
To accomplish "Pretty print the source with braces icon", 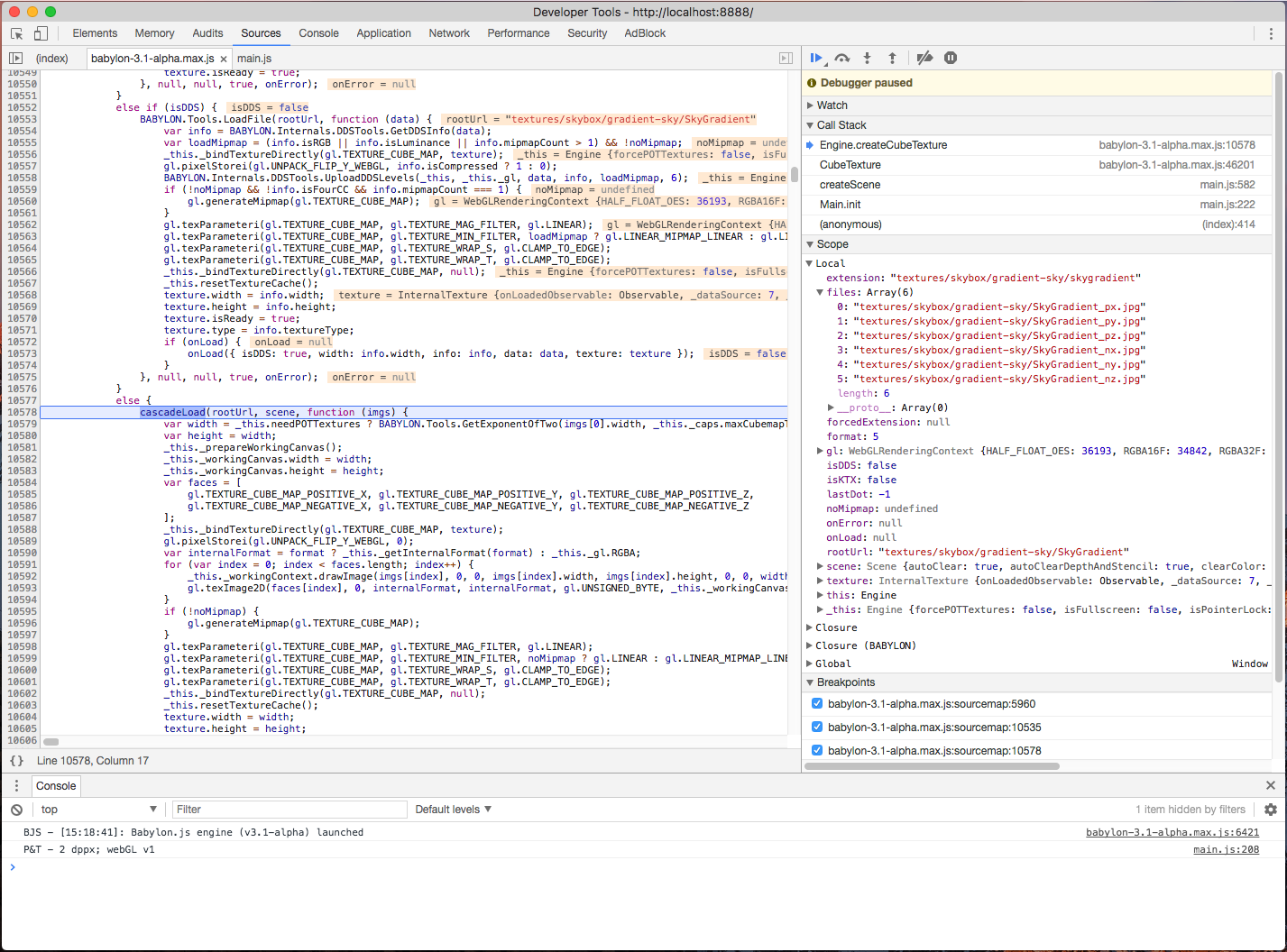I will [x=16, y=761].
